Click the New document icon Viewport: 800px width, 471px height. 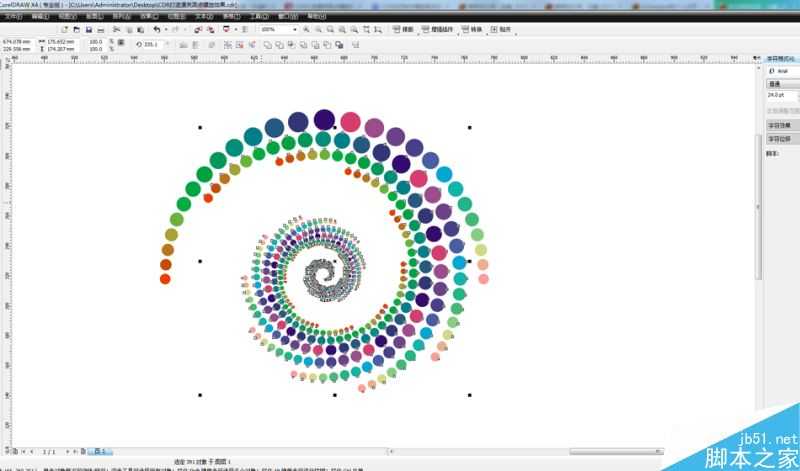click(64, 30)
